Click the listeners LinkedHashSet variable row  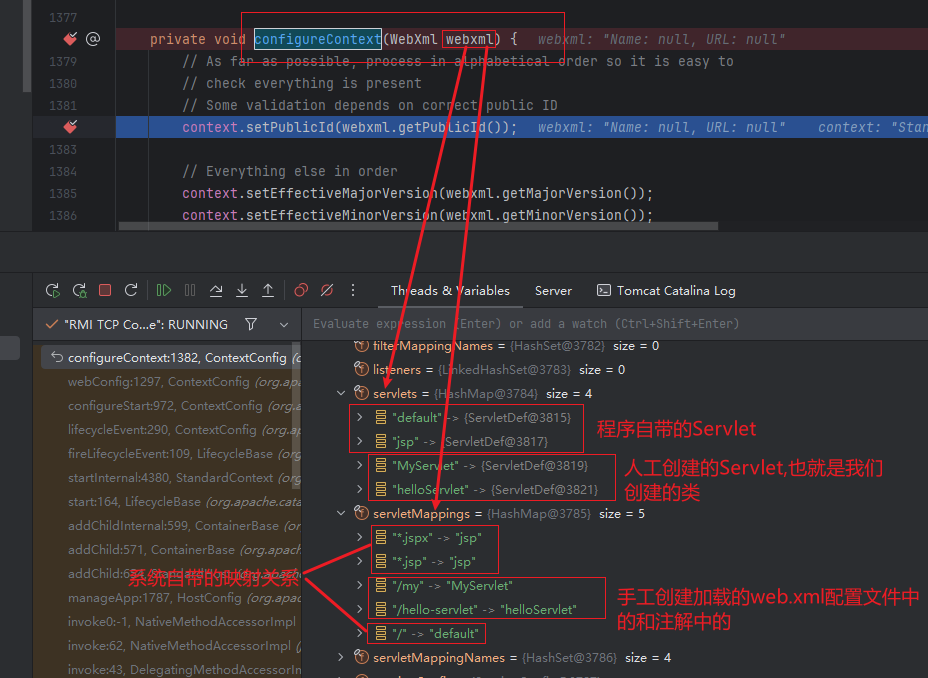click(x=616, y=369)
